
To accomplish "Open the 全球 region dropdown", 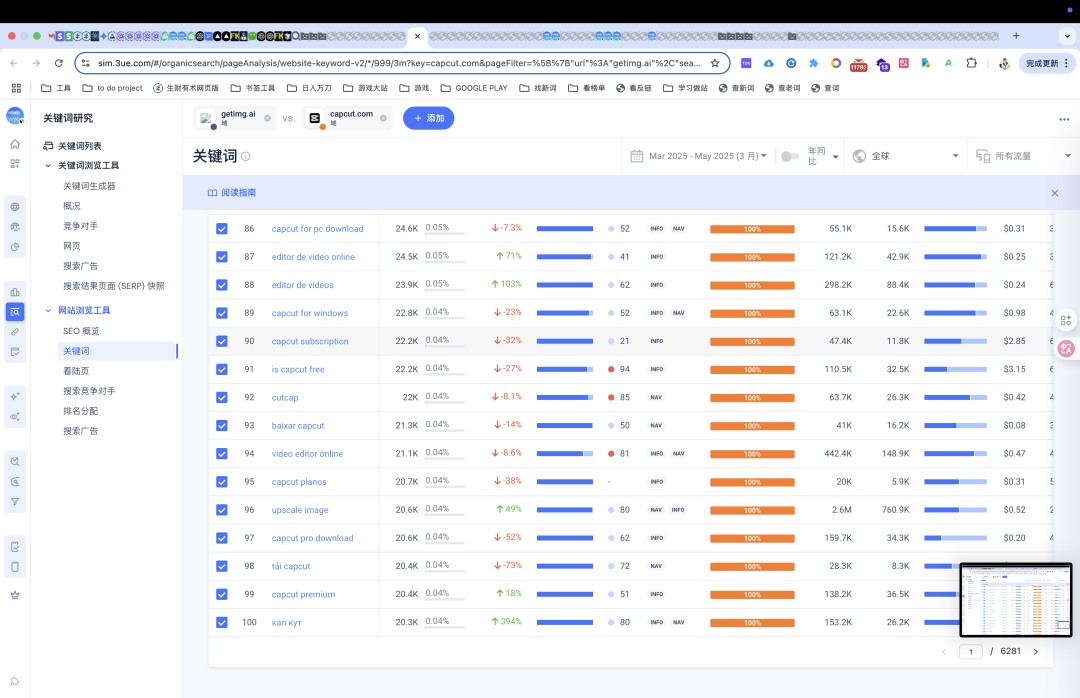I will coord(905,156).
